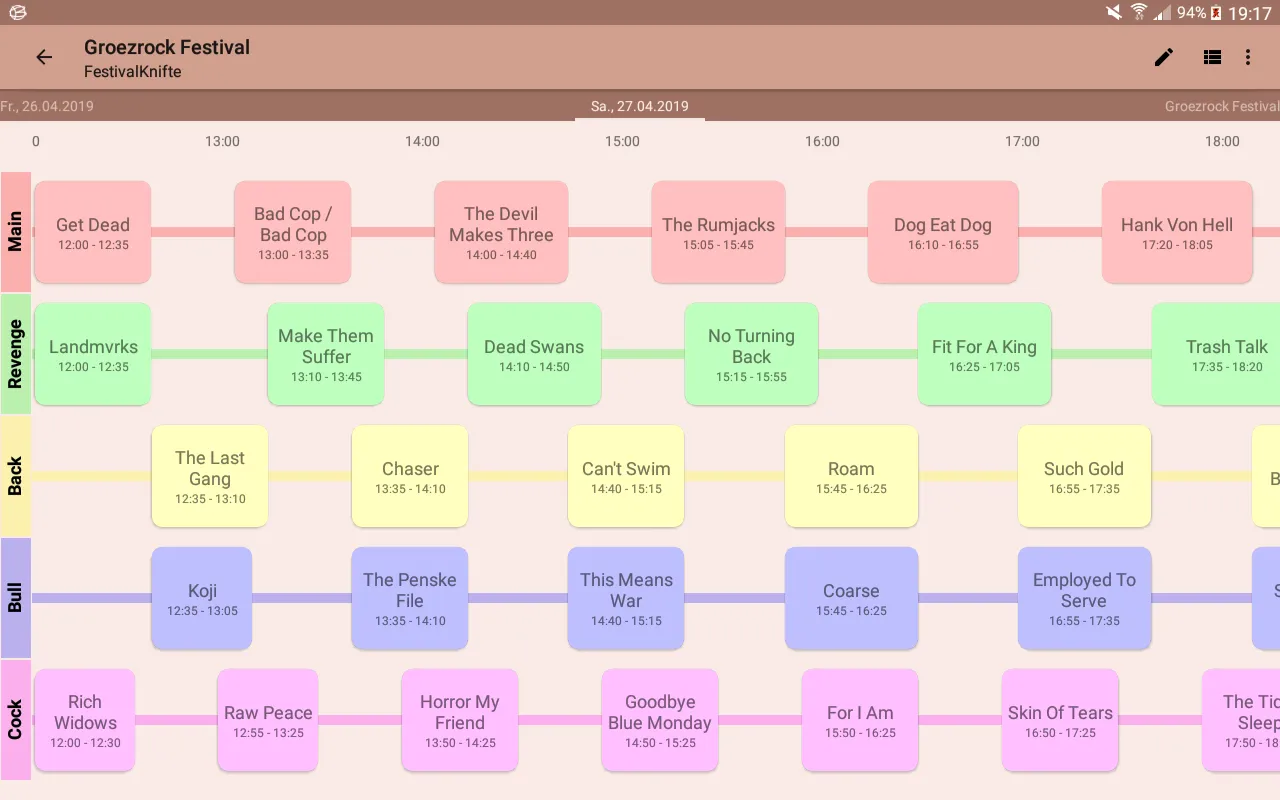Tap the notification icon in status bar

click(x=17, y=13)
